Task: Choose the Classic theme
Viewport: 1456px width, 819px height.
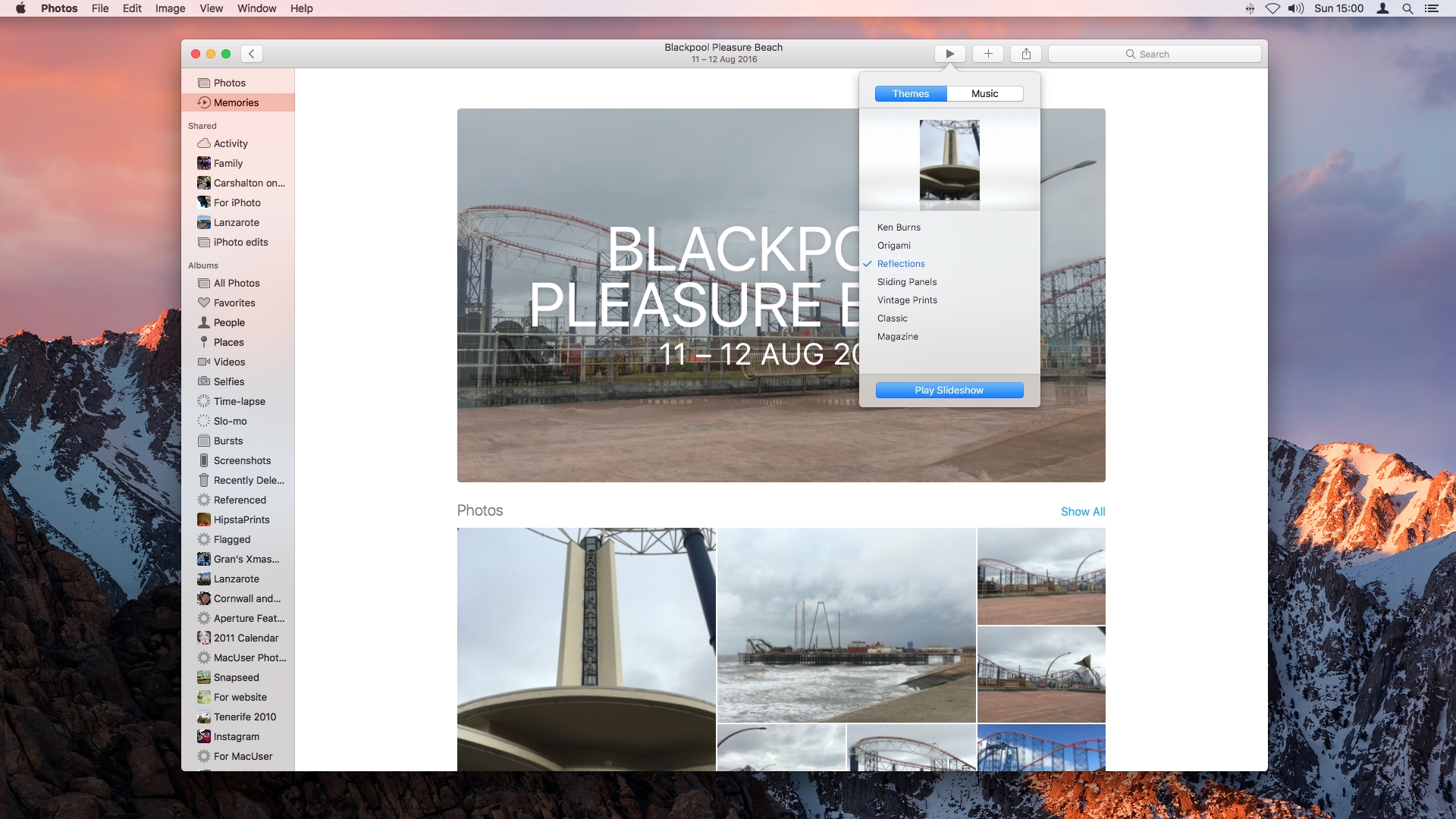Action: 893,318
